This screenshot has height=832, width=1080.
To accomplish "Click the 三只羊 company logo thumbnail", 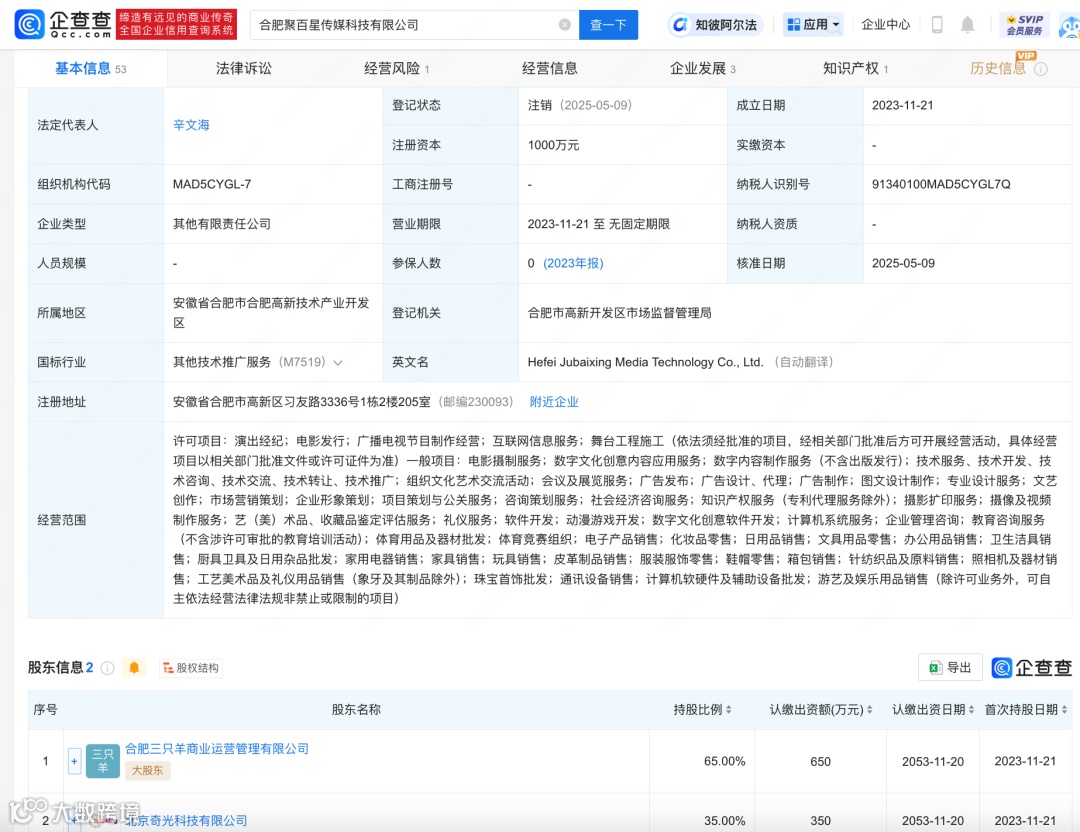I will (x=103, y=761).
